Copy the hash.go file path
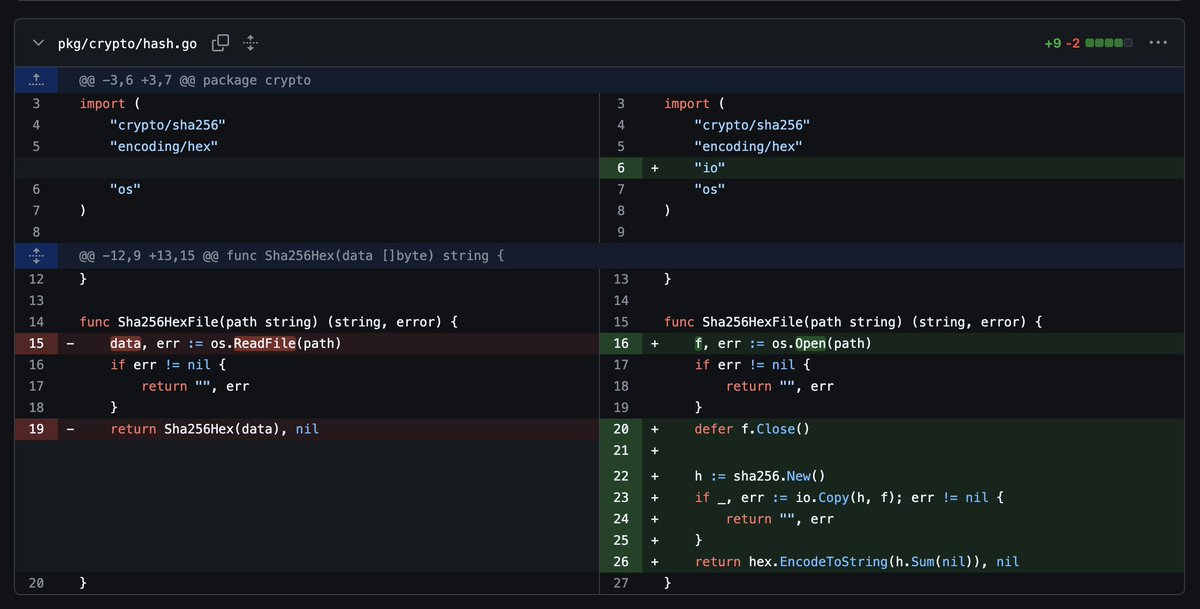Viewport: 1200px width, 609px height. tap(221, 43)
